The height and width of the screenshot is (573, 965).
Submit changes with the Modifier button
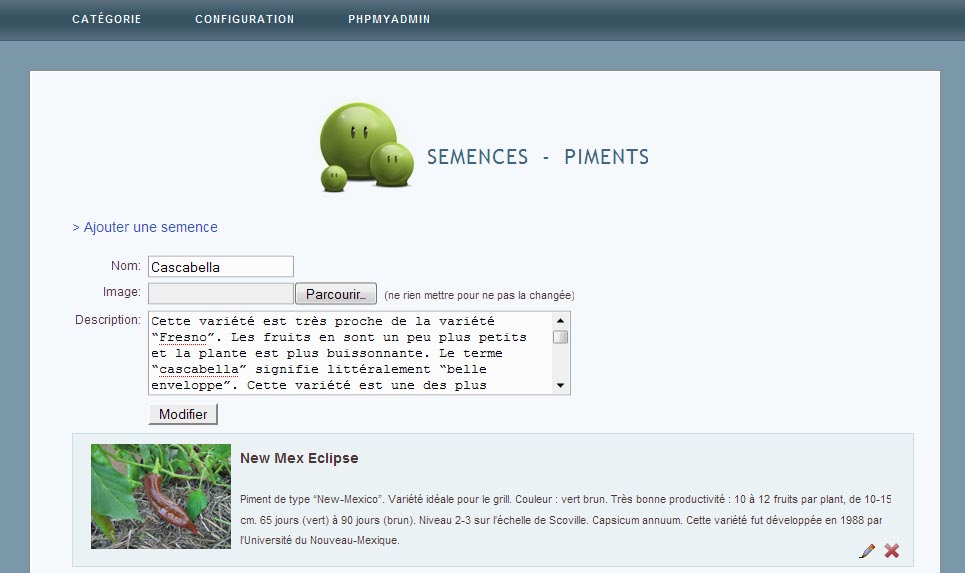click(183, 414)
